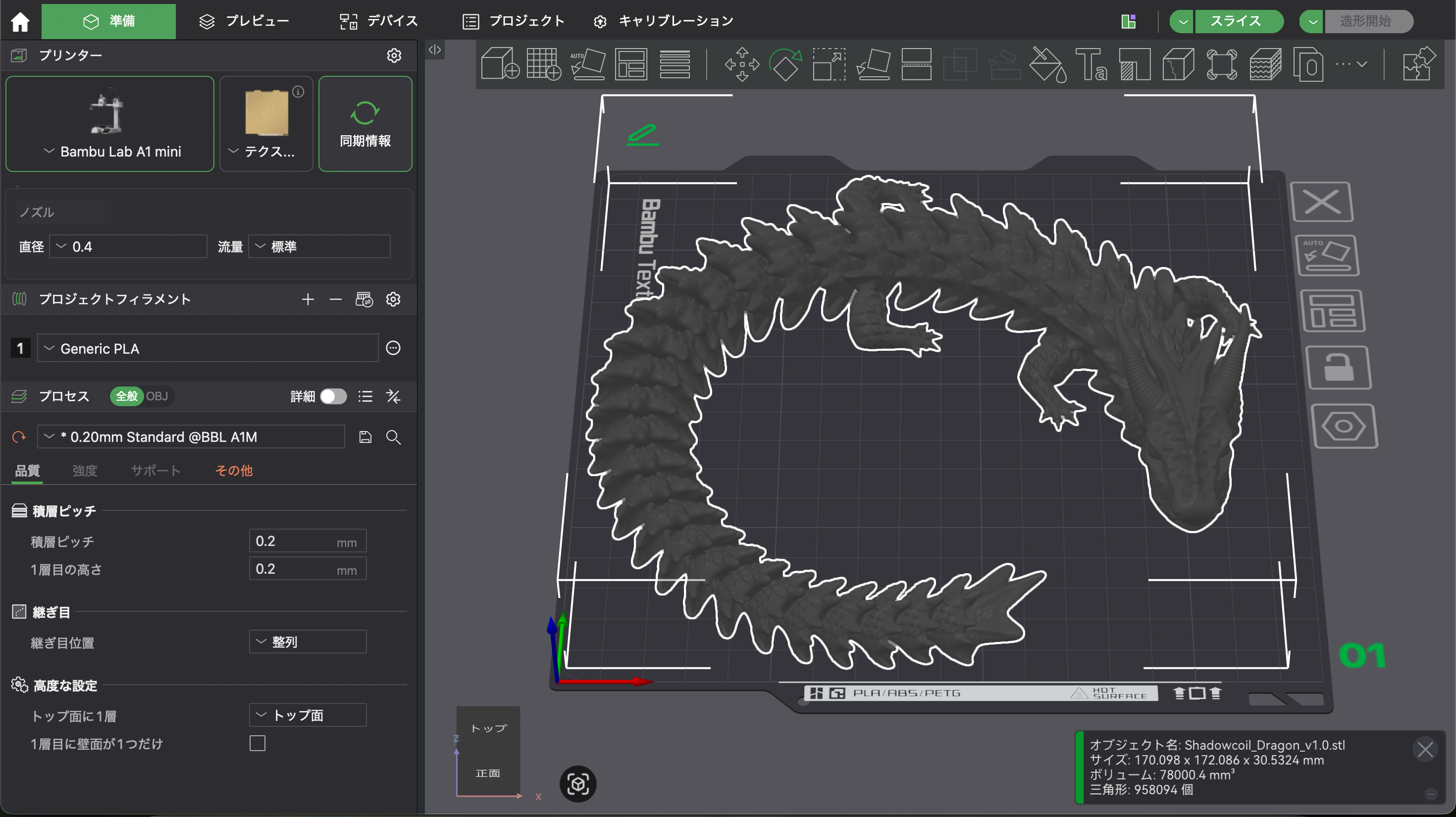The image size is (1456, 817).
Task: Switch process scope to OBJ
Action: point(156,396)
